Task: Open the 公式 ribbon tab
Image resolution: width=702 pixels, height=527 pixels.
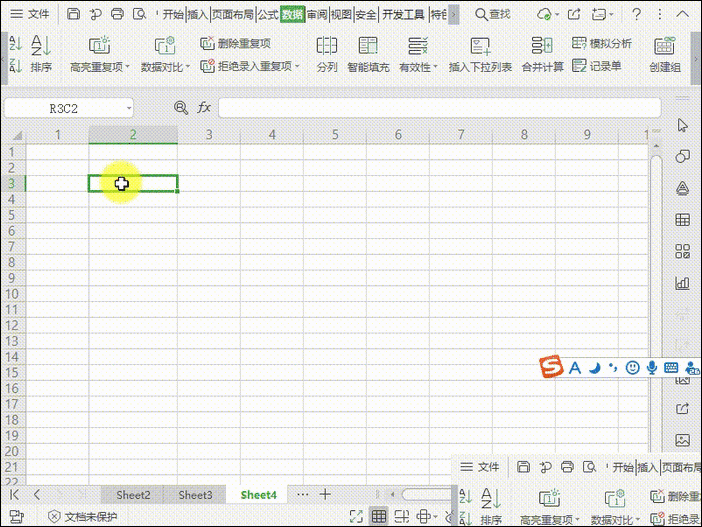Action: pos(268,14)
